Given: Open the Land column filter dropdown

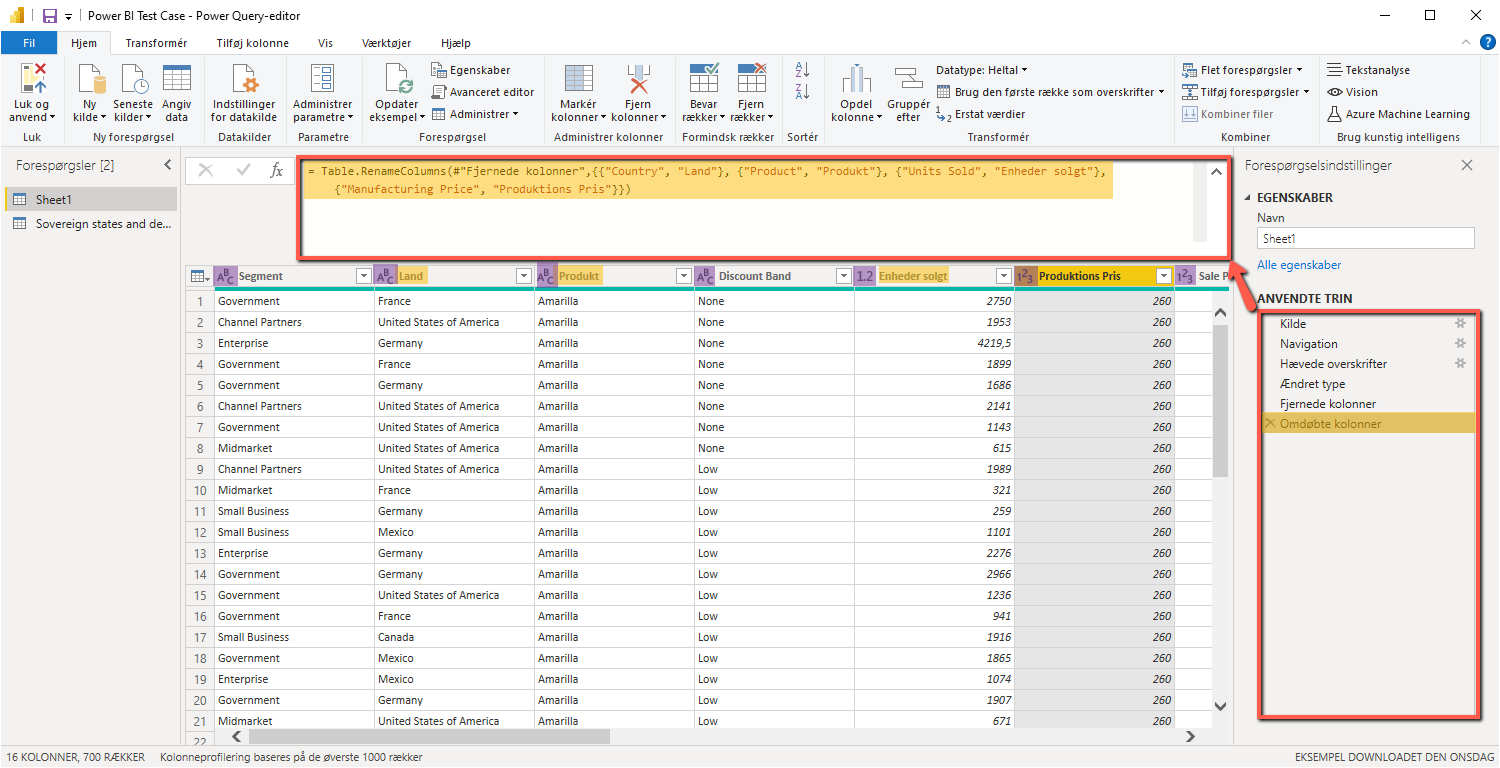Looking at the screenshot, I should click(x=523, y=276).
